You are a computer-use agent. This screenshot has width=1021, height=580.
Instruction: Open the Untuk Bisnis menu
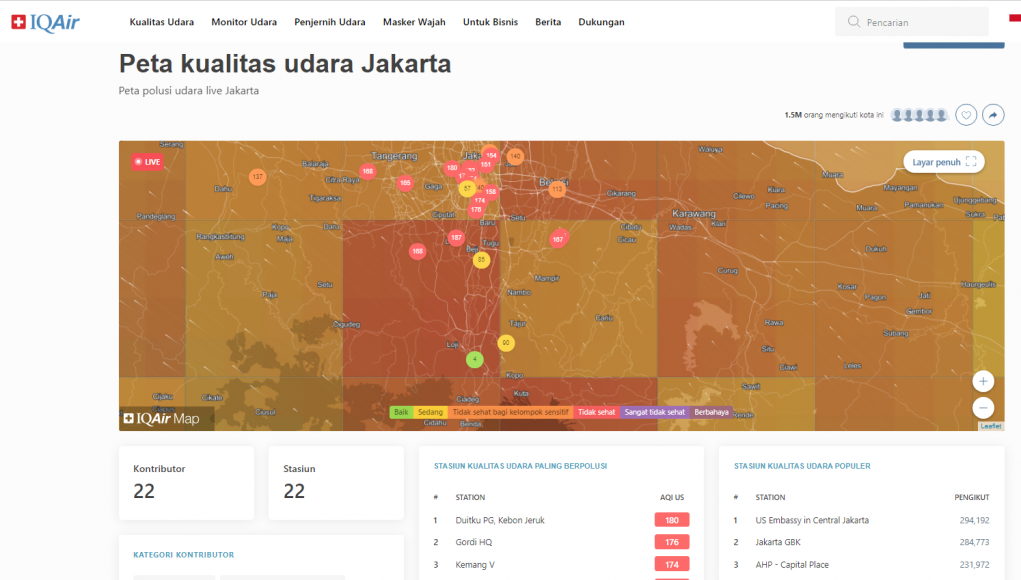tap(490, 22)
